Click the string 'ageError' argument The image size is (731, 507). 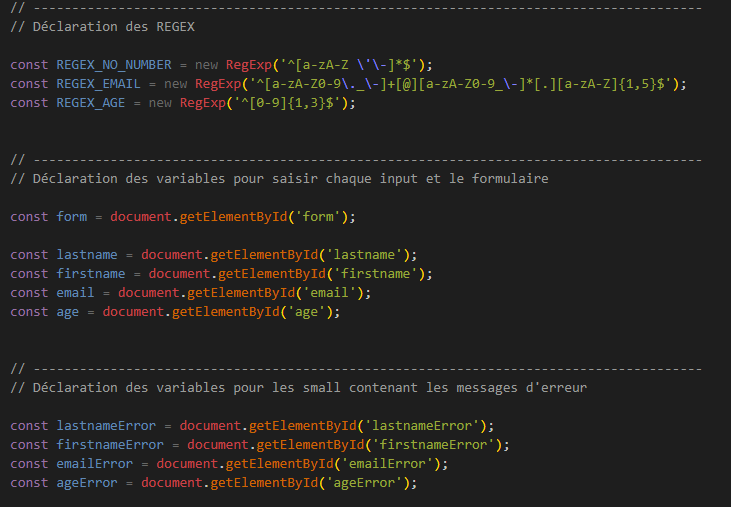364,483
